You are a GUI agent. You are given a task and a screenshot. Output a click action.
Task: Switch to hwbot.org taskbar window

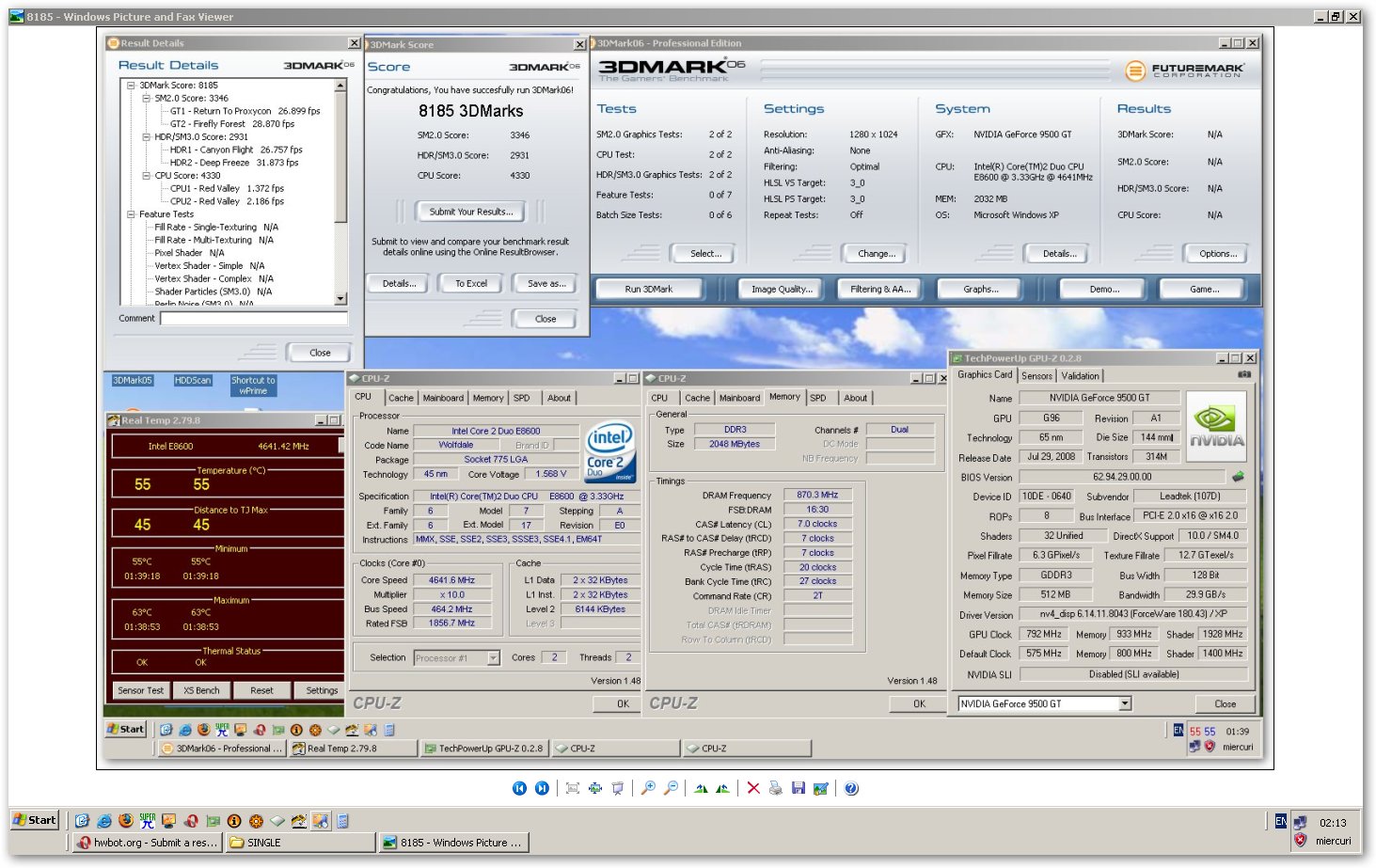[148, 843]
